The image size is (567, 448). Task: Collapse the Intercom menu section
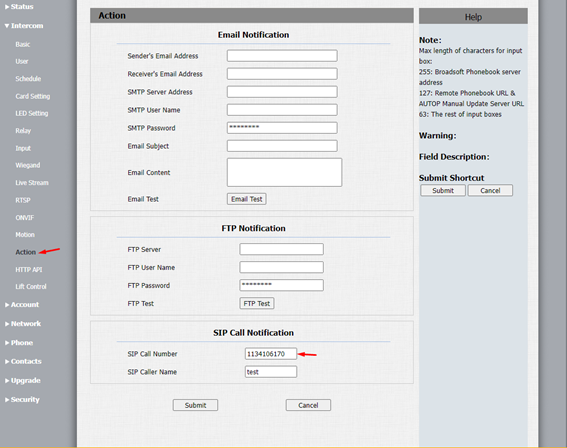point(24,26)
